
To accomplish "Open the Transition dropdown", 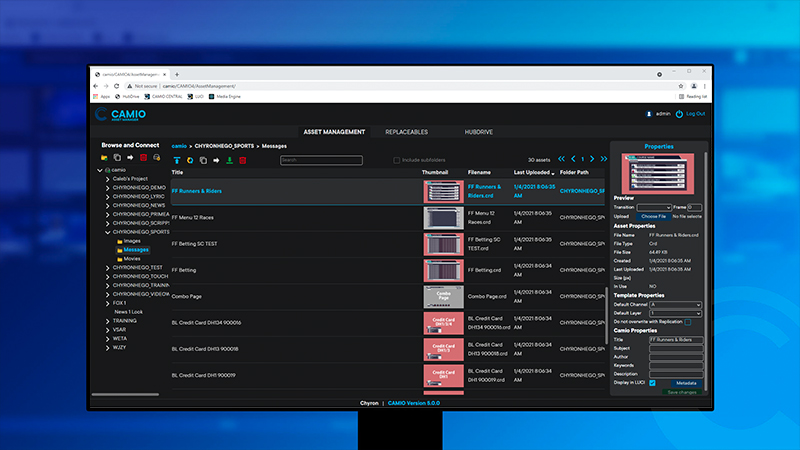I will click(654, 208).
